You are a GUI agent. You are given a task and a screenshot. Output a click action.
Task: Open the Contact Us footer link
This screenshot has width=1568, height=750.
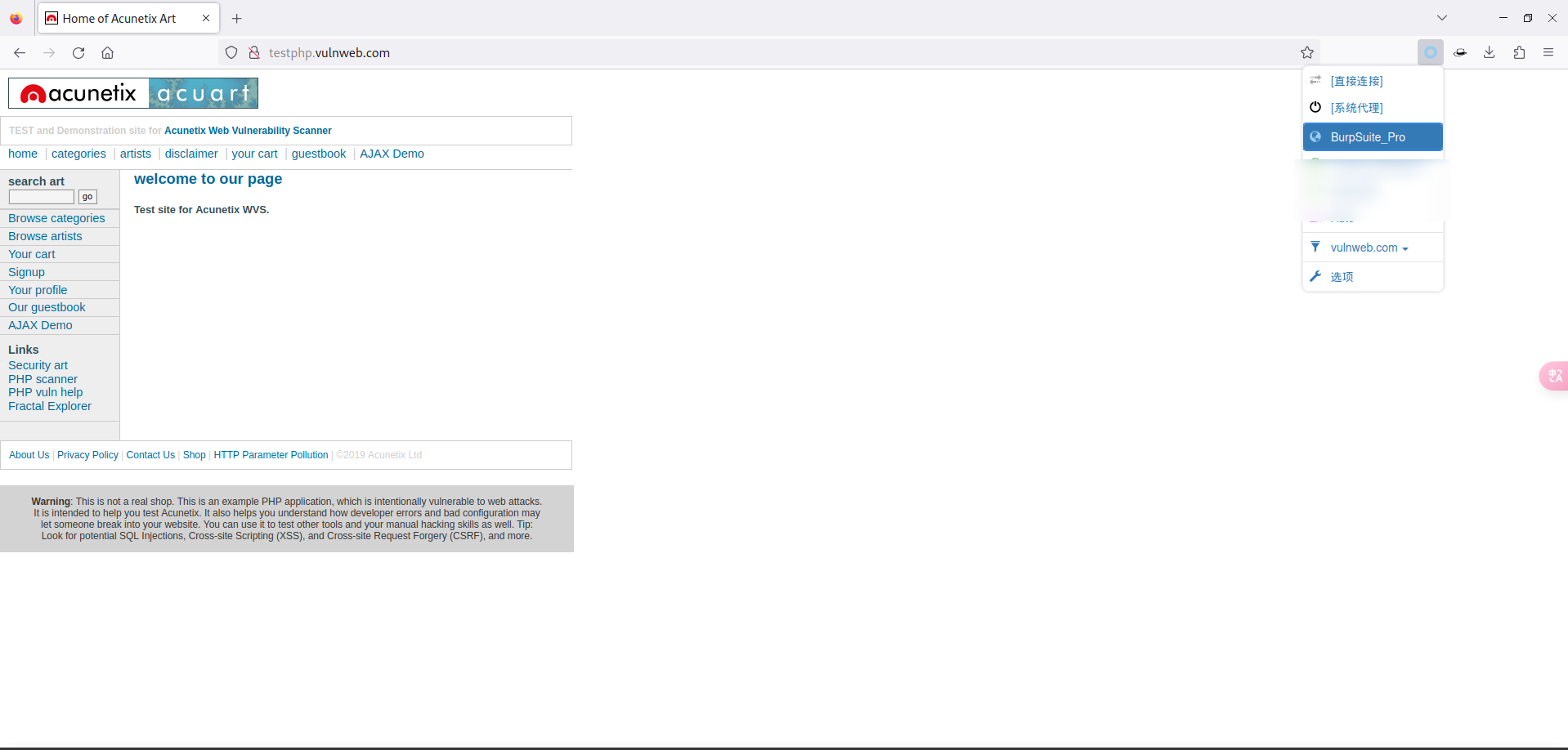tap(150, 455)
